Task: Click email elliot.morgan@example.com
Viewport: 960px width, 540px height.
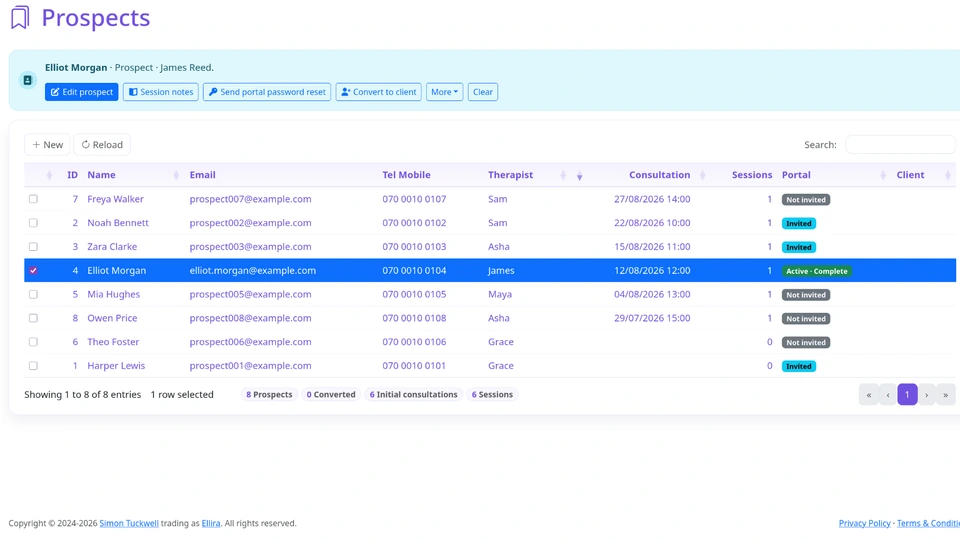Action: click(x=252, y=271)
